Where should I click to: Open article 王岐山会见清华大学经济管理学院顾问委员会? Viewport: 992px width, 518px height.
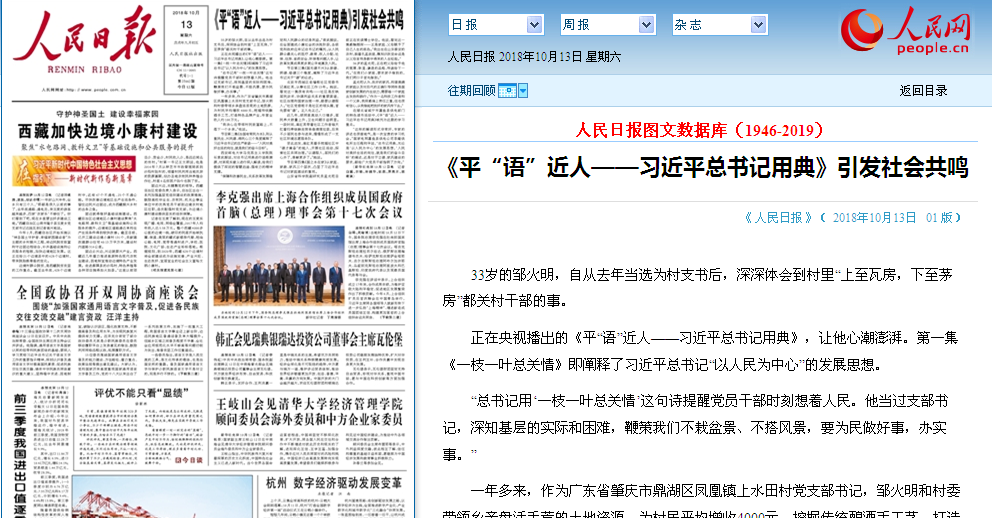(x=309, y=412)
